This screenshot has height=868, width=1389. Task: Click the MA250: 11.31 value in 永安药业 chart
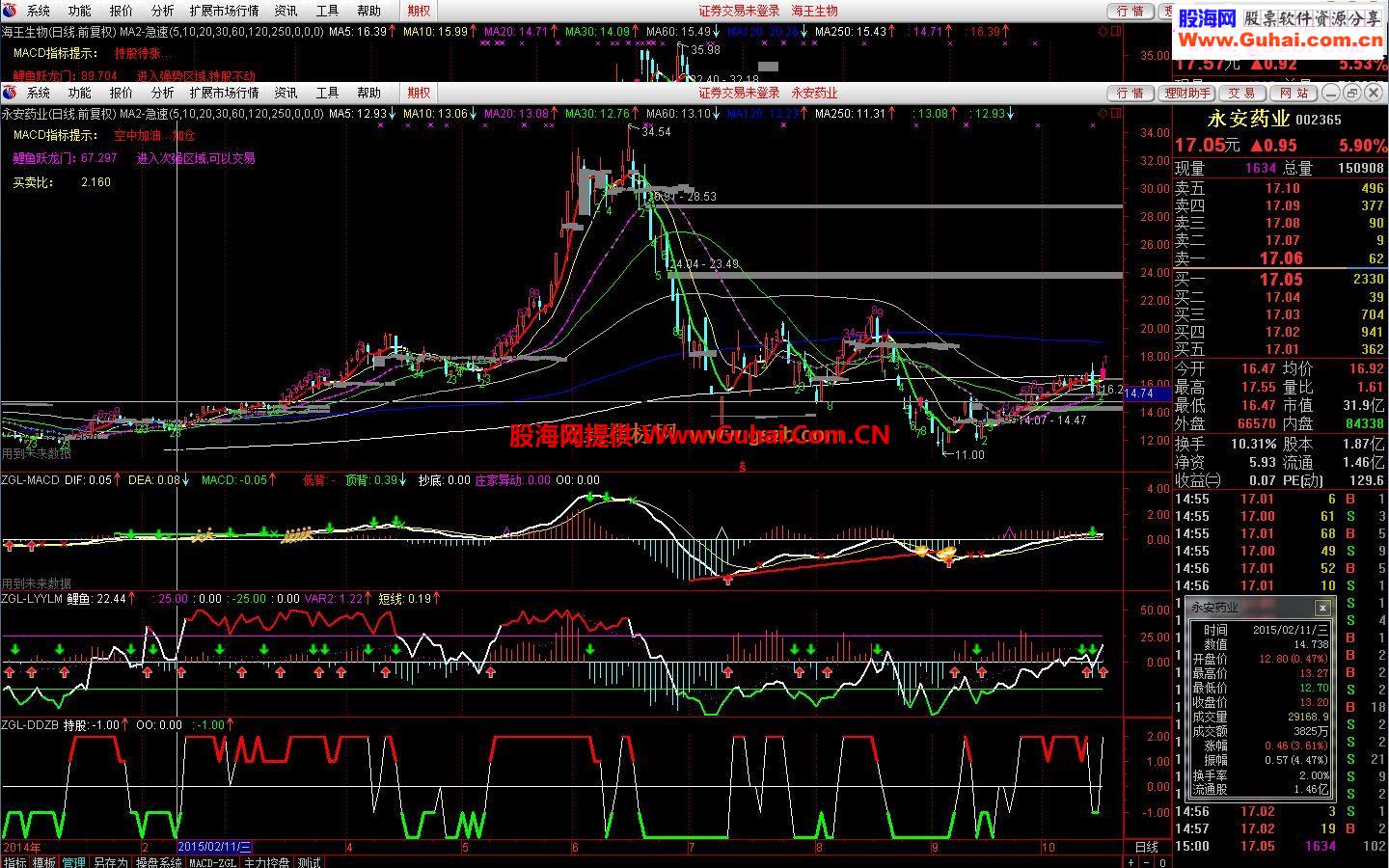(x=852, y=113)
